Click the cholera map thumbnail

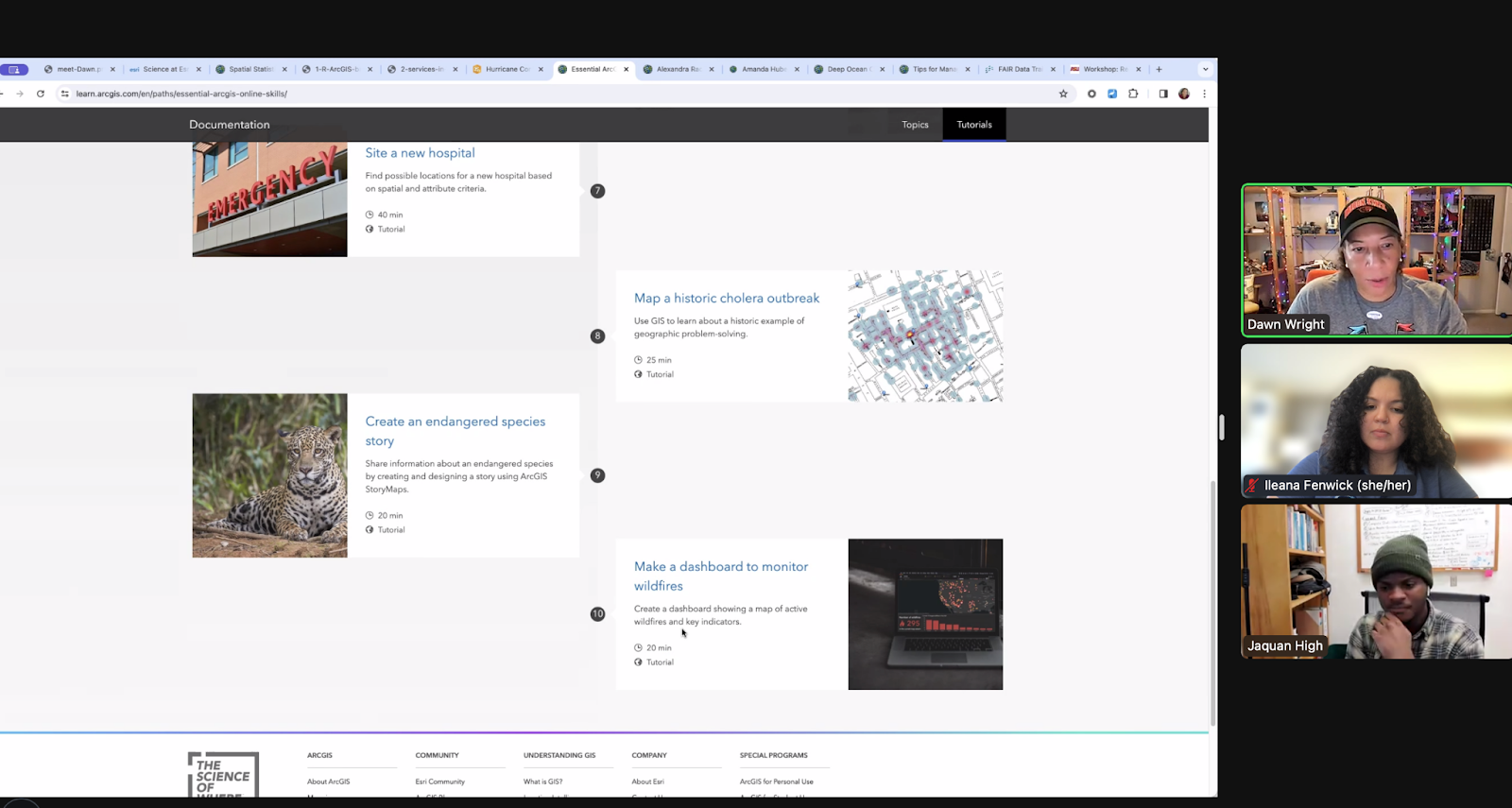[x=925, y=336]
